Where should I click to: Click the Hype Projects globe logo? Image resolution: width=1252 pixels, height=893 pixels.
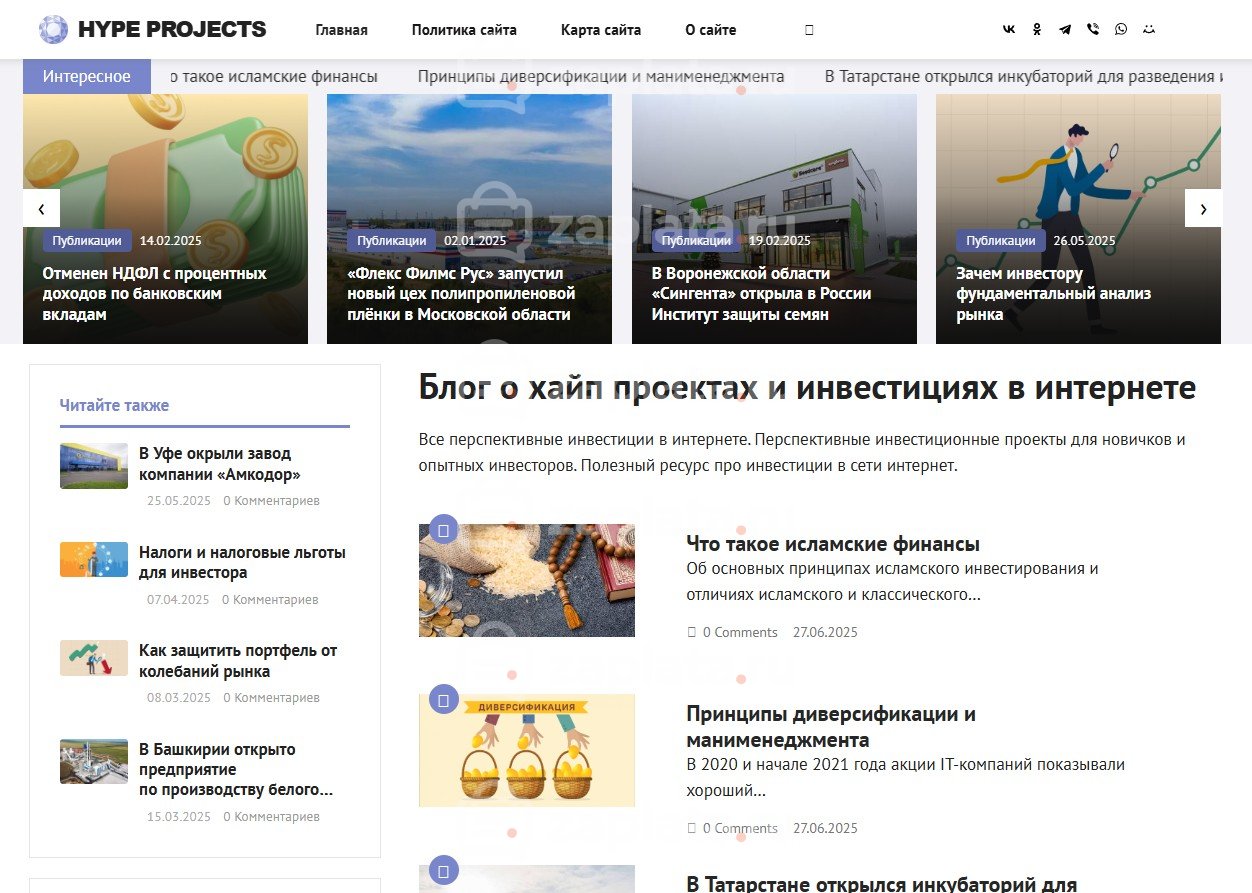(x=53, y=29)
